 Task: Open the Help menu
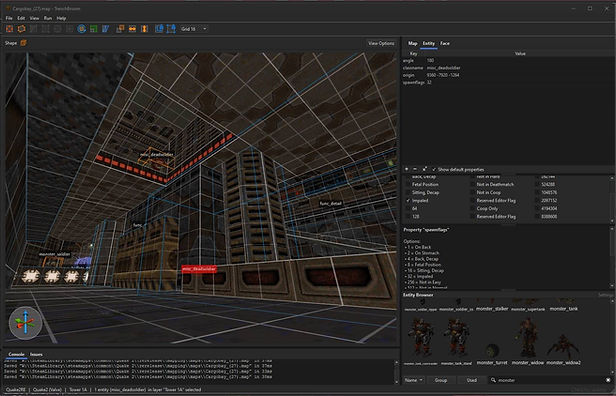(x=61, y=18)
